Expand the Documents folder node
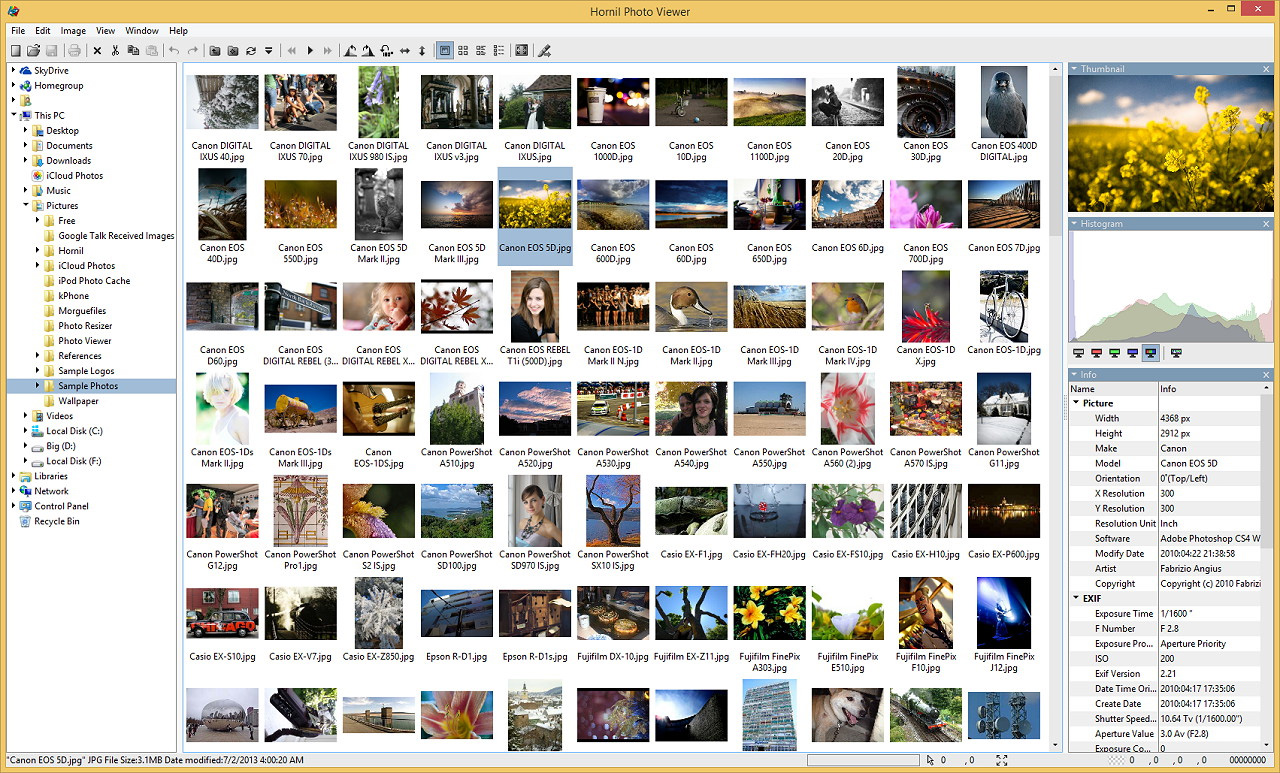Screen dimensions: 1280x773 (x=25, y=146)
